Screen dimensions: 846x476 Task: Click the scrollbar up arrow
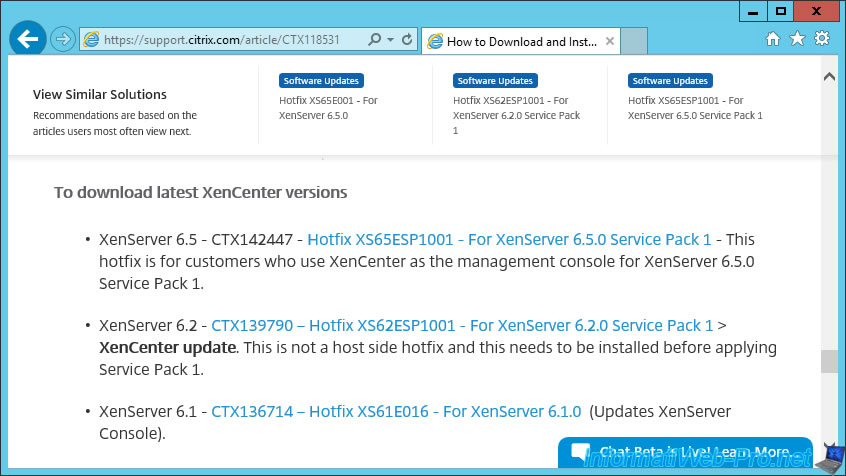click(x=829, y=77)
